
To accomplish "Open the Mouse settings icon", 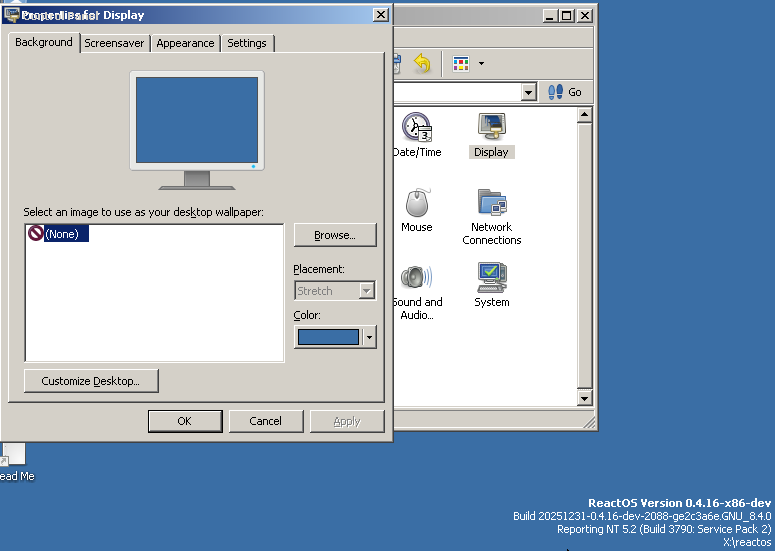I will (417, 204).
